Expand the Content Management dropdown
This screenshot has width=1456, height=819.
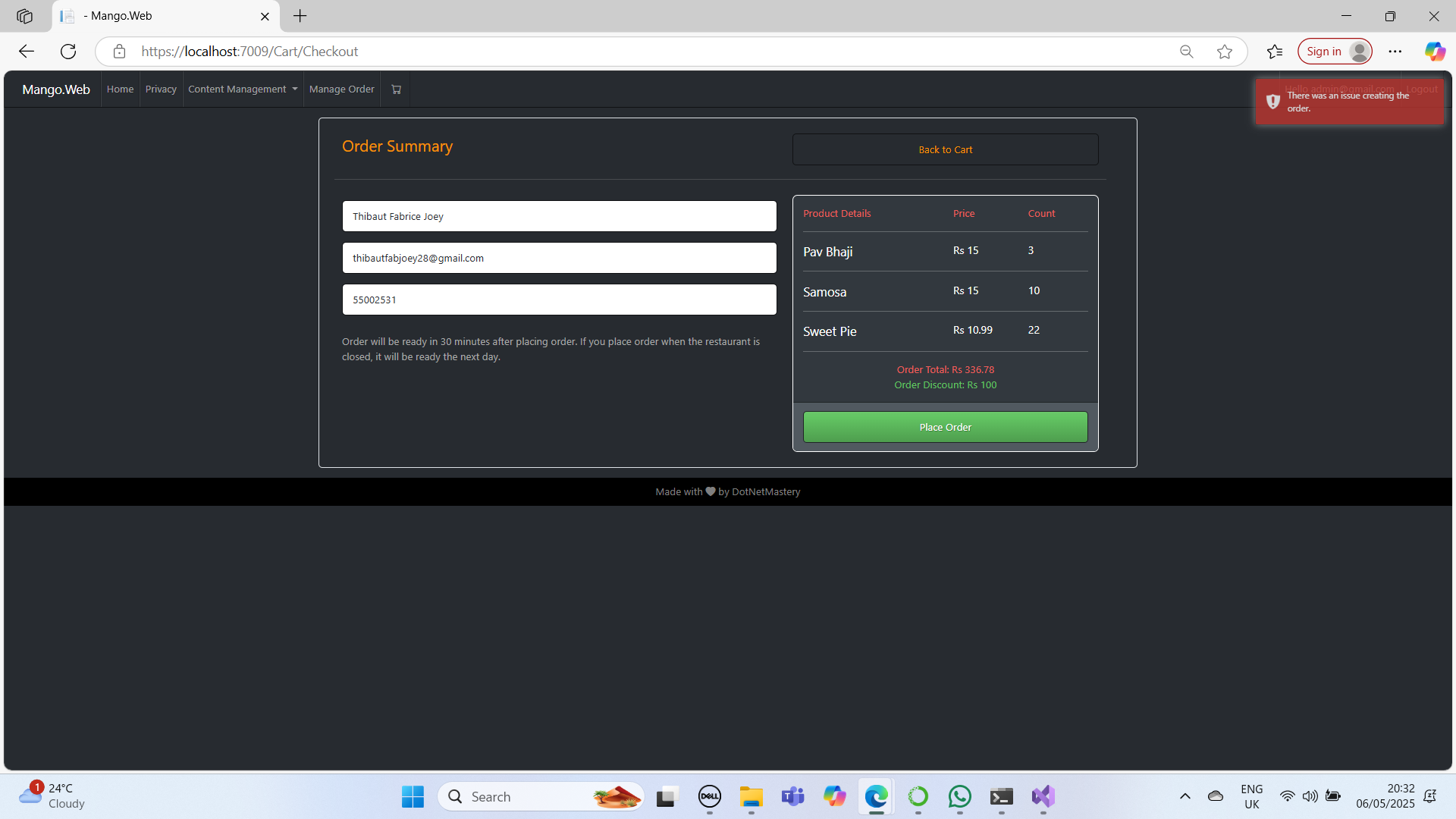tap(243, 89)
